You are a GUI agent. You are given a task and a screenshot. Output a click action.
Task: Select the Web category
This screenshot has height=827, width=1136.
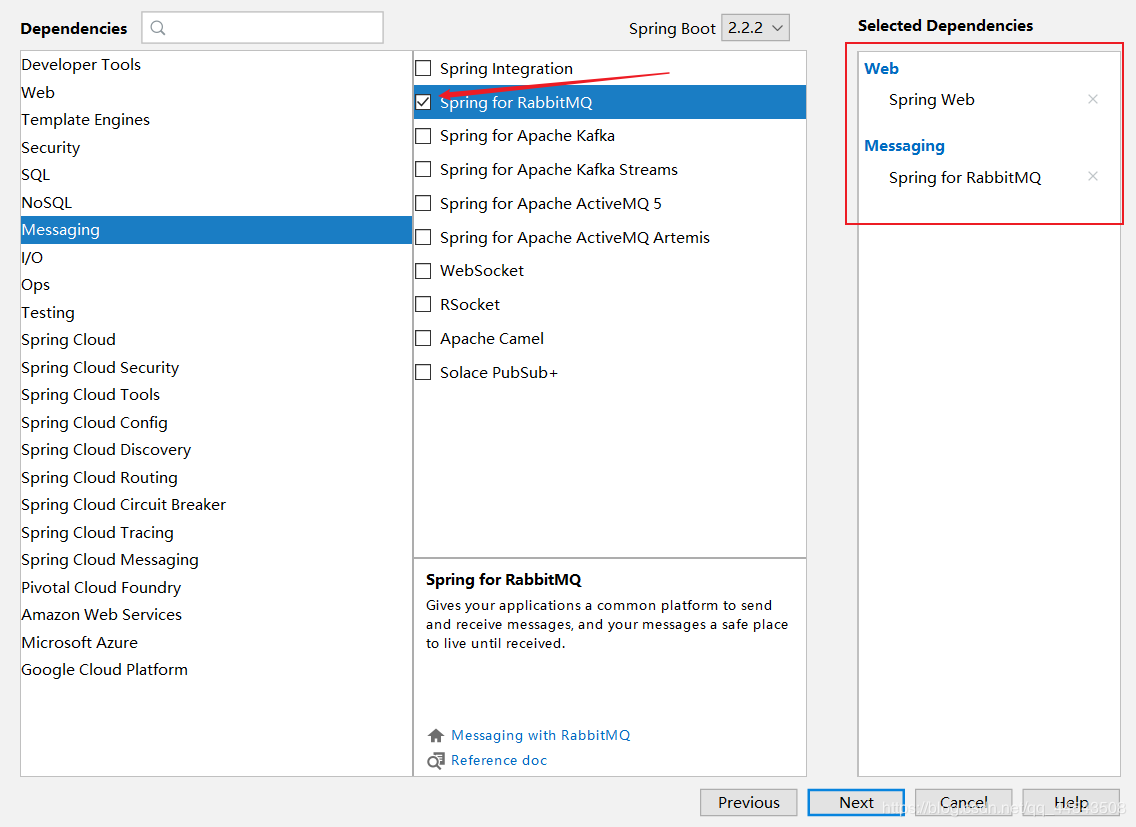point(216,92)
